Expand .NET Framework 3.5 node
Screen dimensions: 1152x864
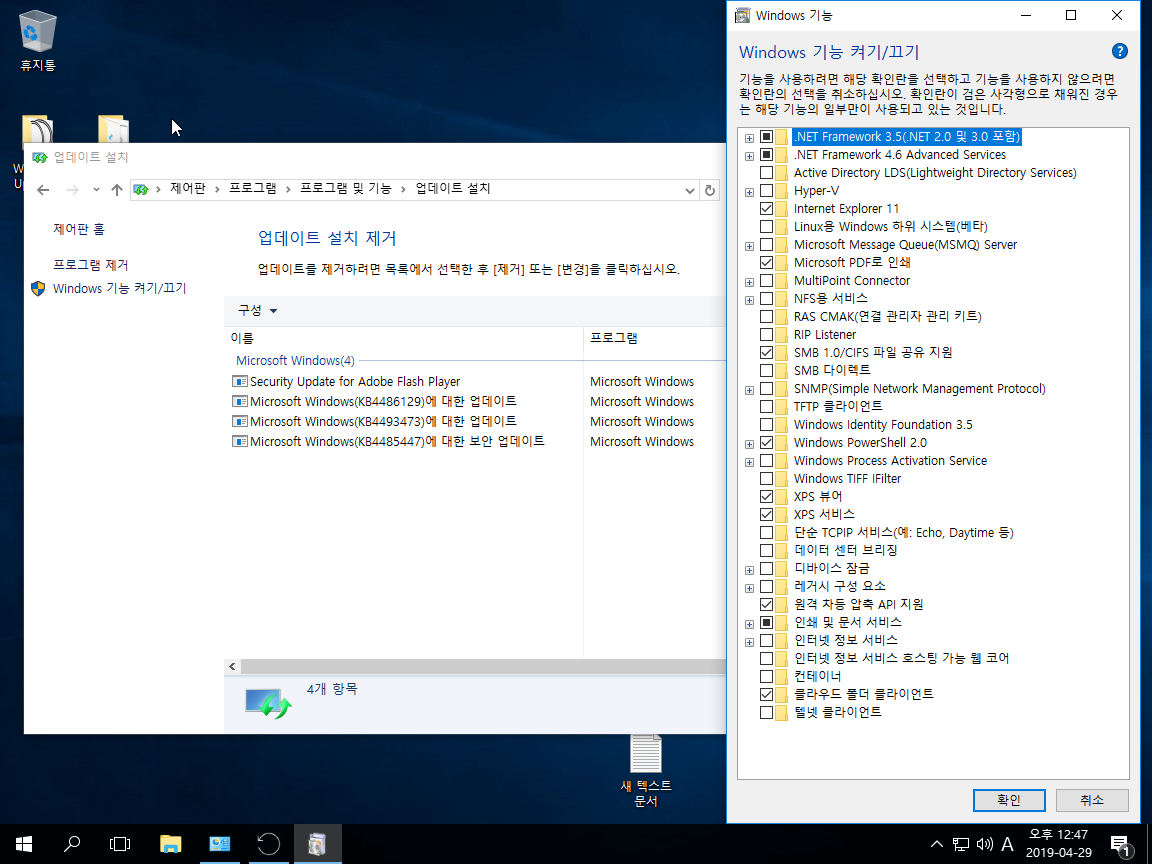(749, 138)
